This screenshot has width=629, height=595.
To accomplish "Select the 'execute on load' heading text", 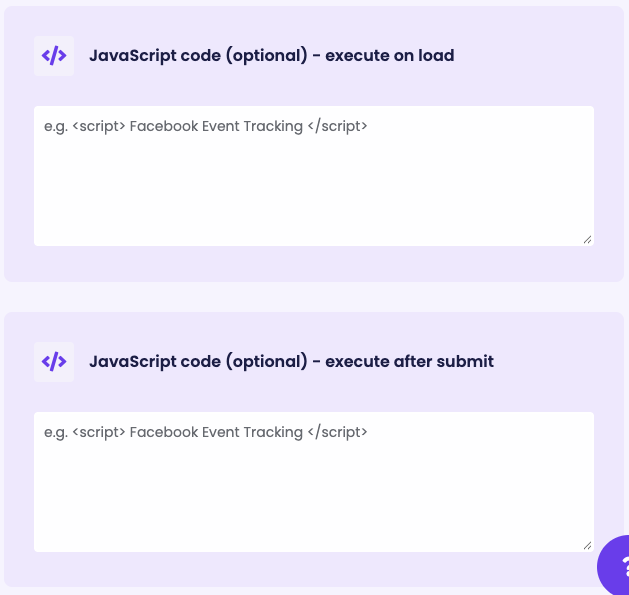I will click(x=390, y=55).
